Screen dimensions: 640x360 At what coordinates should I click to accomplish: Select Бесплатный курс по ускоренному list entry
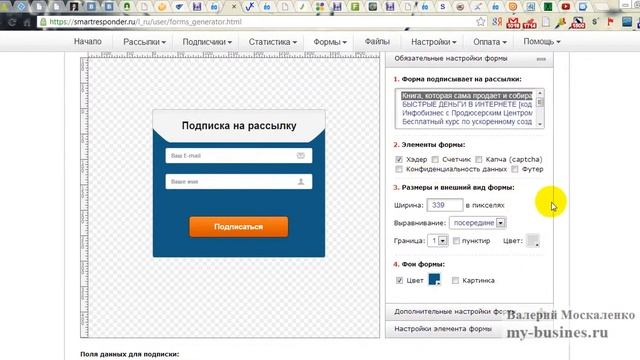pyautogui.click(x=467, y=122)
